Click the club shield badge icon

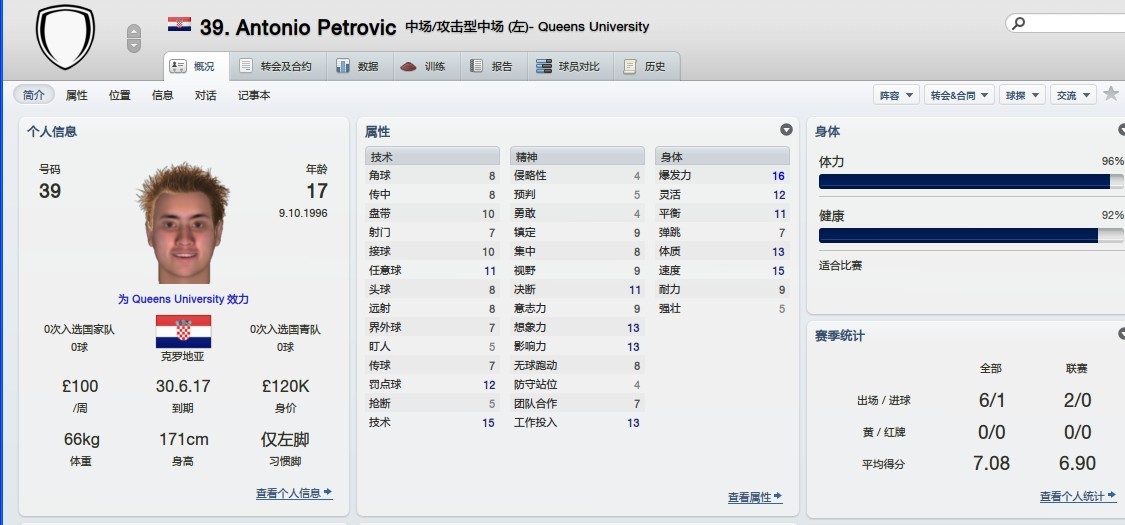pyautogui.click(x=65, y=39)
